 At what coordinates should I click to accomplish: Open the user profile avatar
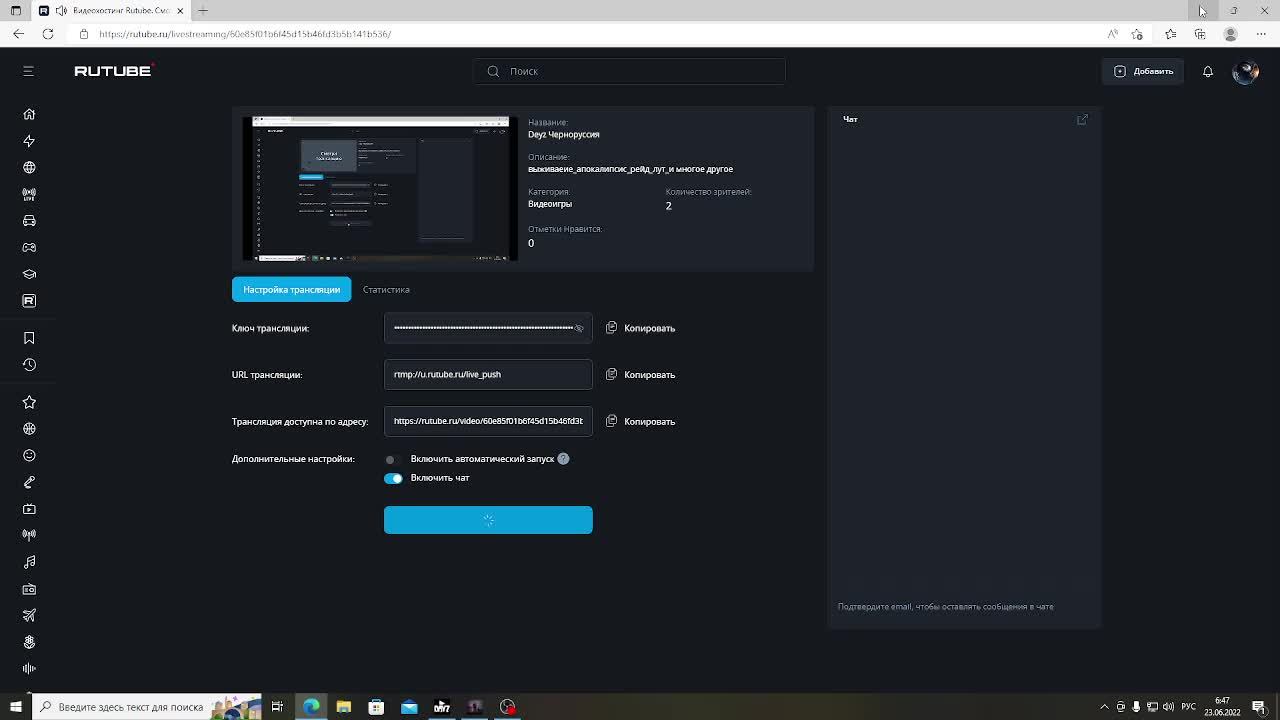click(x=1246, y=71)
